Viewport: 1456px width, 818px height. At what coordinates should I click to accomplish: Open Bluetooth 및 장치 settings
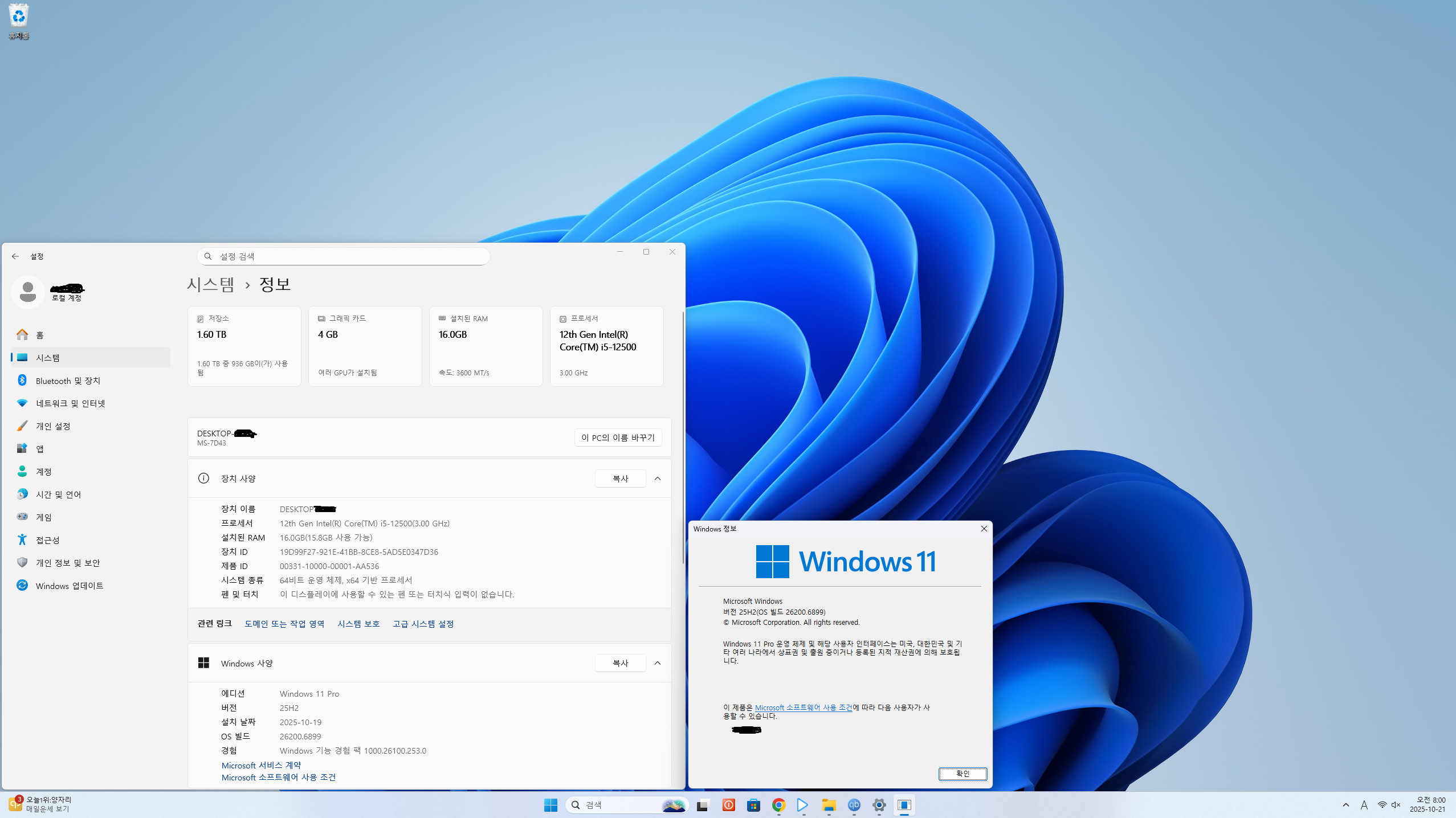[68, 381]
